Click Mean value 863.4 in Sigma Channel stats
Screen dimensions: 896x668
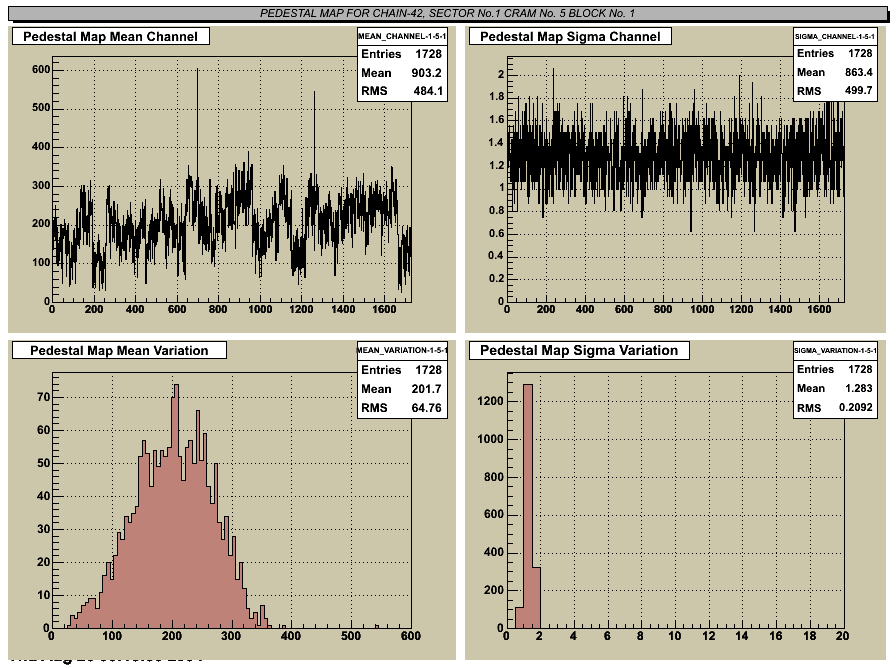[x=859, y=72]
